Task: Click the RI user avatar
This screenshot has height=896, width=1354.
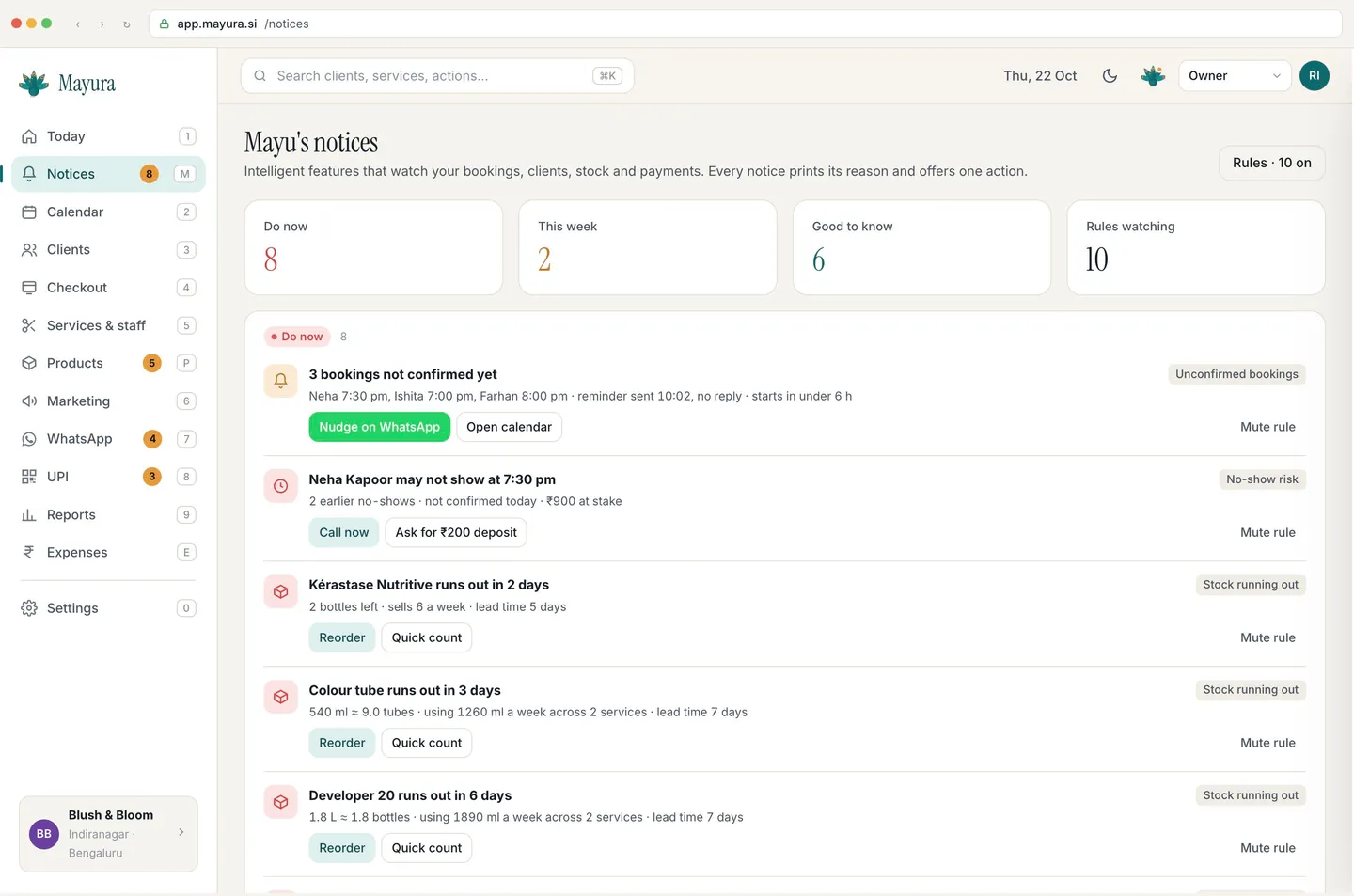Action: [x=1315, y=76]
